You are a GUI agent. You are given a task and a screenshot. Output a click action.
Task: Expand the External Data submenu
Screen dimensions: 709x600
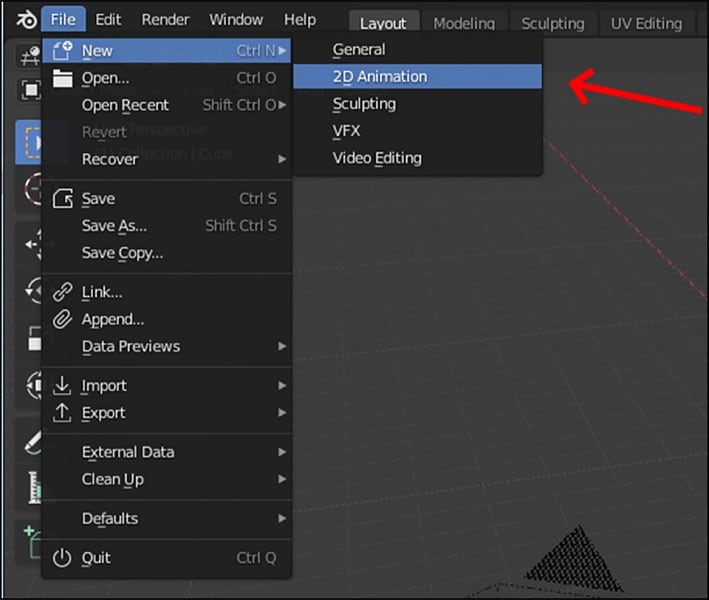tap(167, 452)
